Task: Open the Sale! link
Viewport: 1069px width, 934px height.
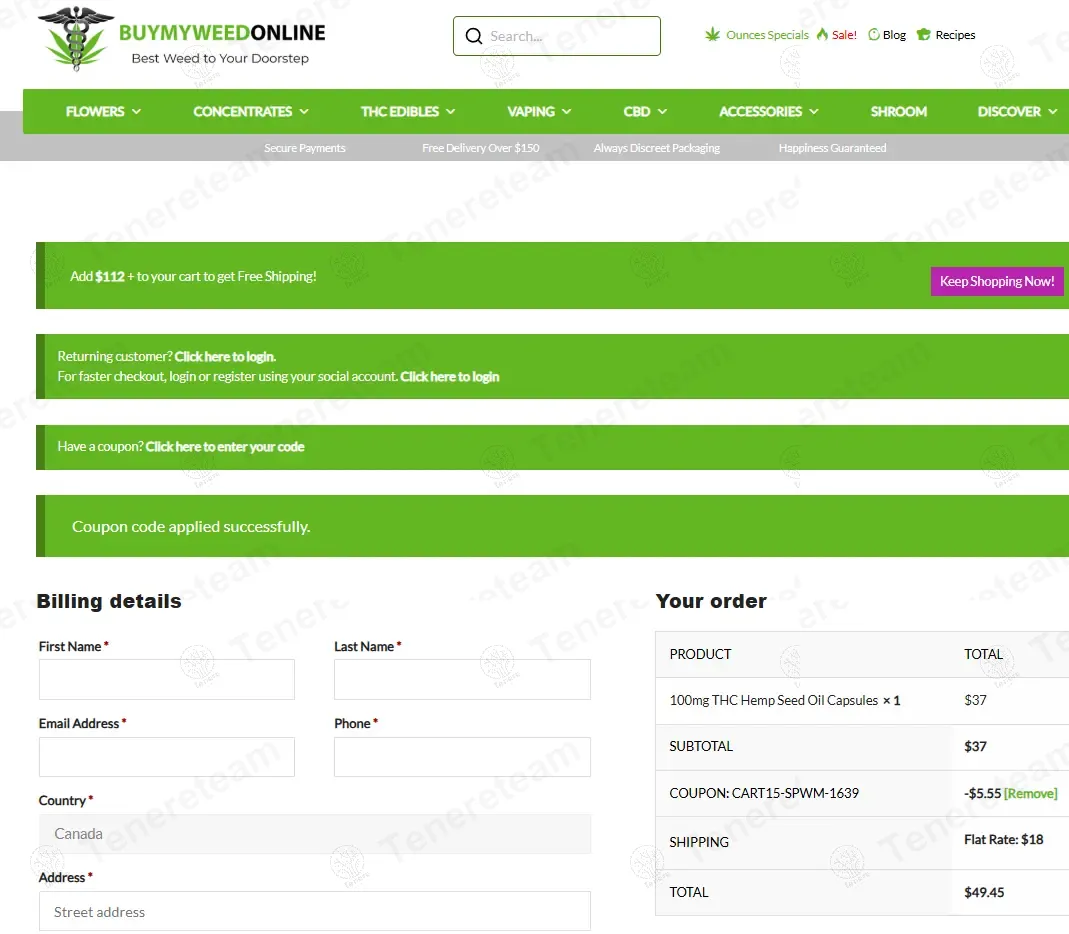Action: [x=844, y=35]
